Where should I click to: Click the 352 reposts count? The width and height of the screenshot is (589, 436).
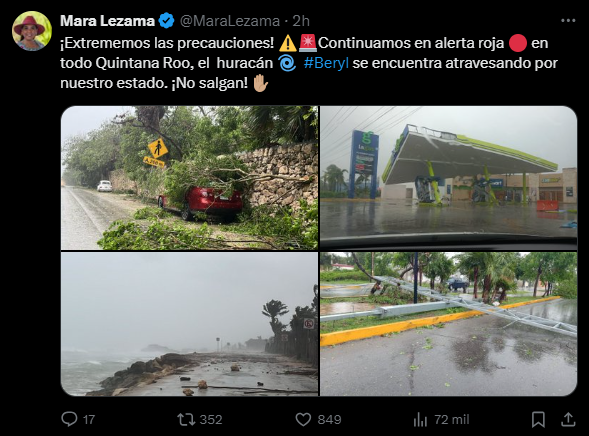[211, 419]
